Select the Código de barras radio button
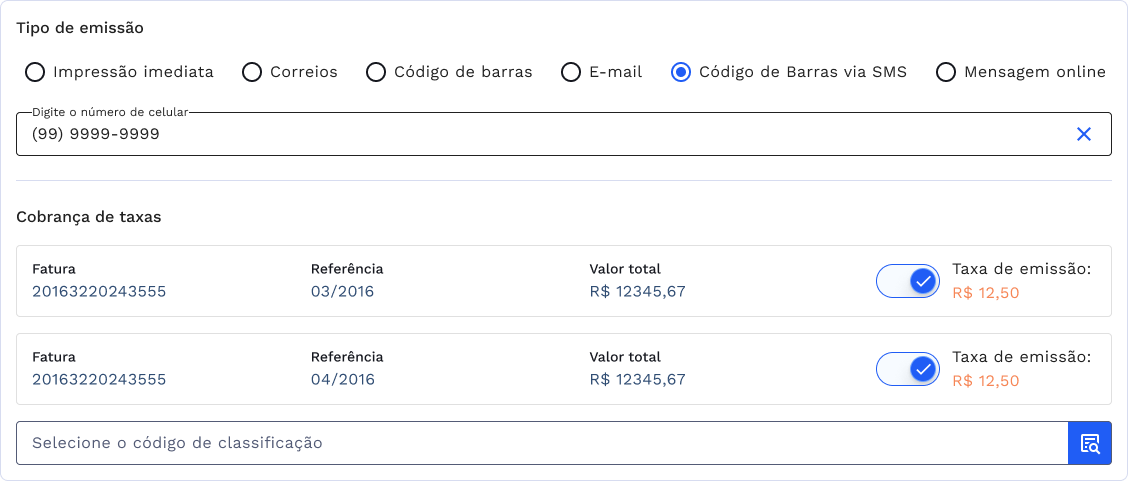1128x481 pixels. (376, 72)
